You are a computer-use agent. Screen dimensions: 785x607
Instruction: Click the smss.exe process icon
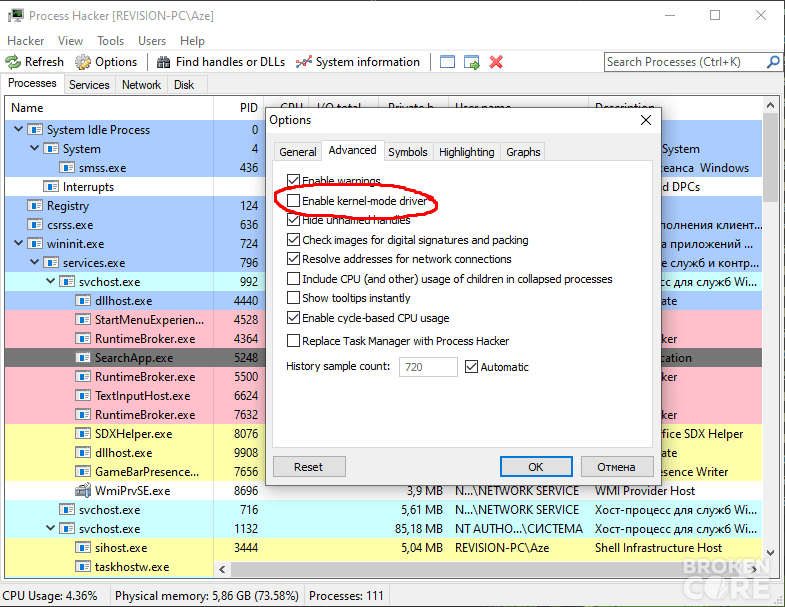click(67, 168)
